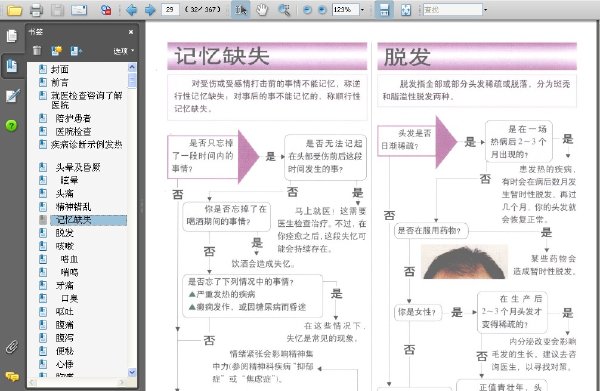Open the 陪护患者 bookmark

click(73, 118)
